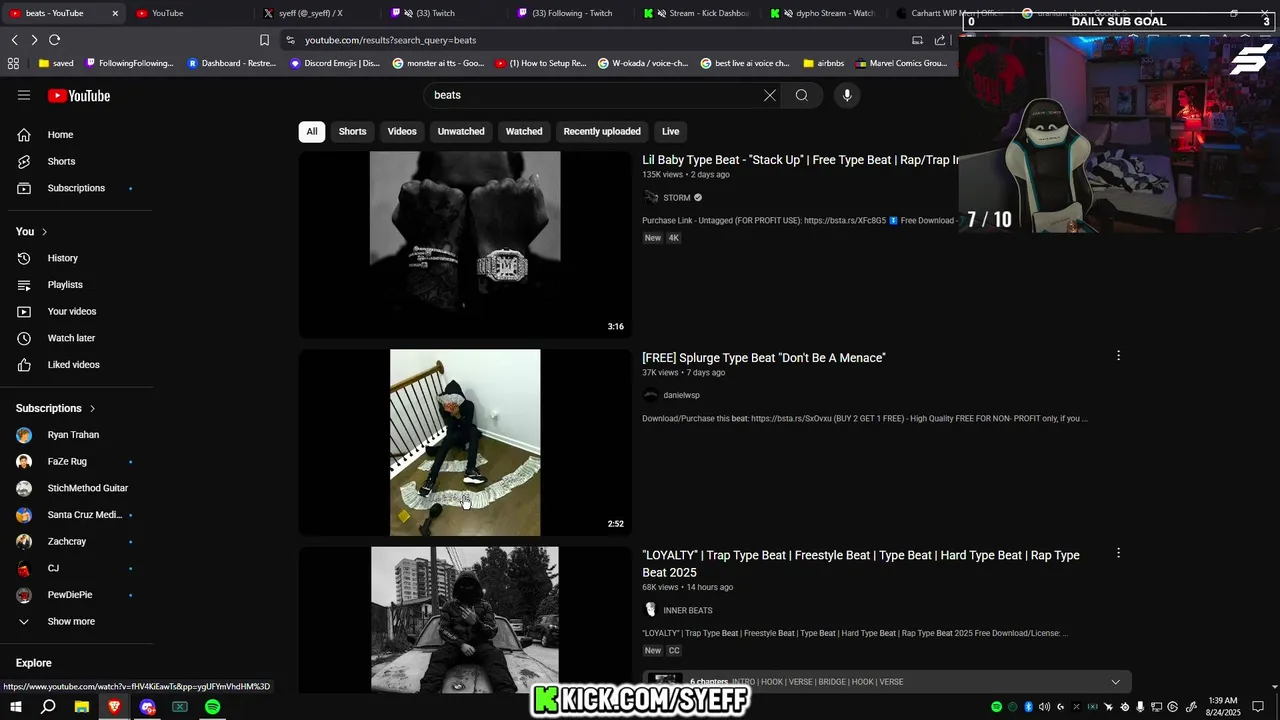Go forward with the browser forward arrow
This screenshot has width=1280, height=720.
coord(34,40)
